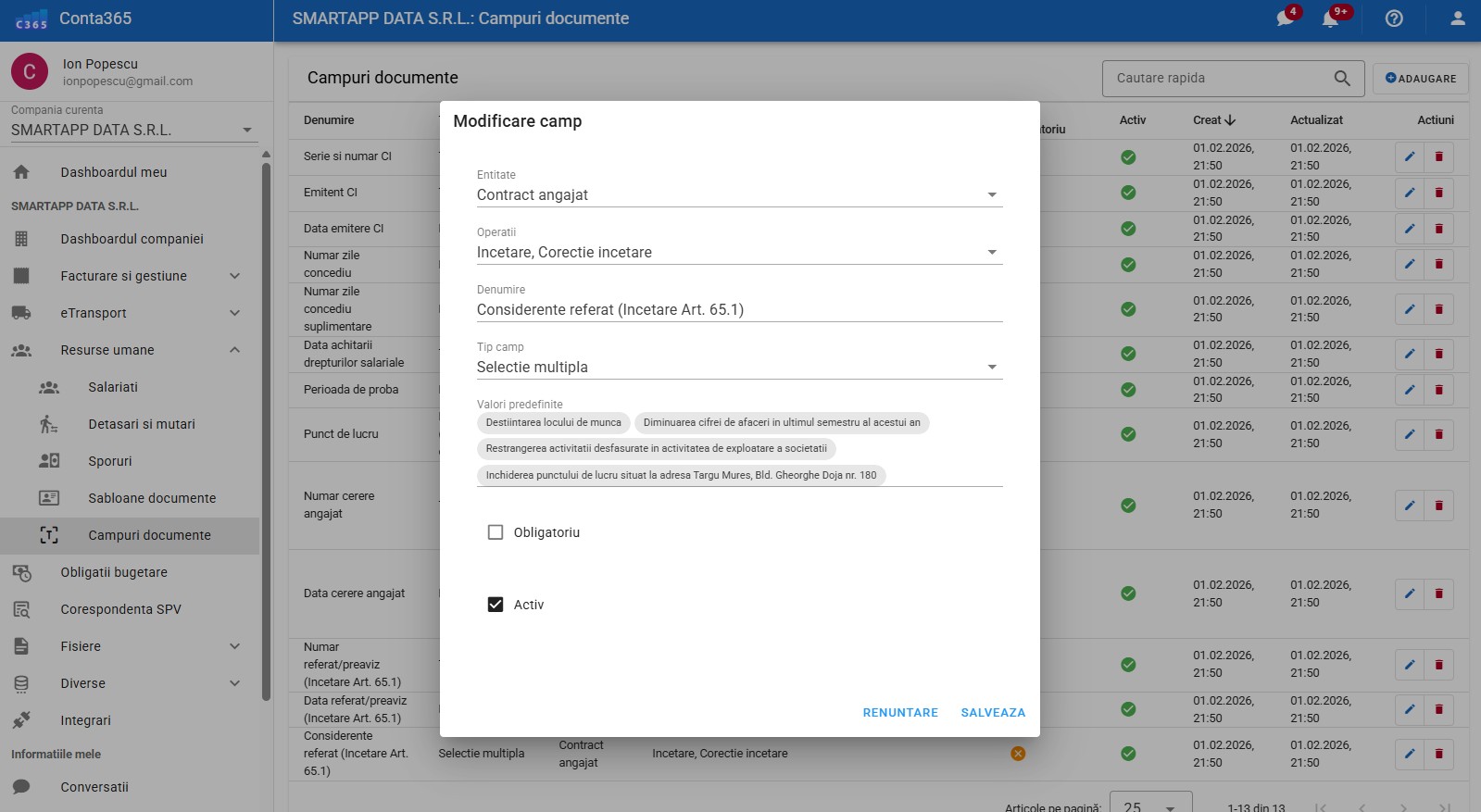
Task: Enable the Obligatoriu checkbox
Action: click(496, 532)
